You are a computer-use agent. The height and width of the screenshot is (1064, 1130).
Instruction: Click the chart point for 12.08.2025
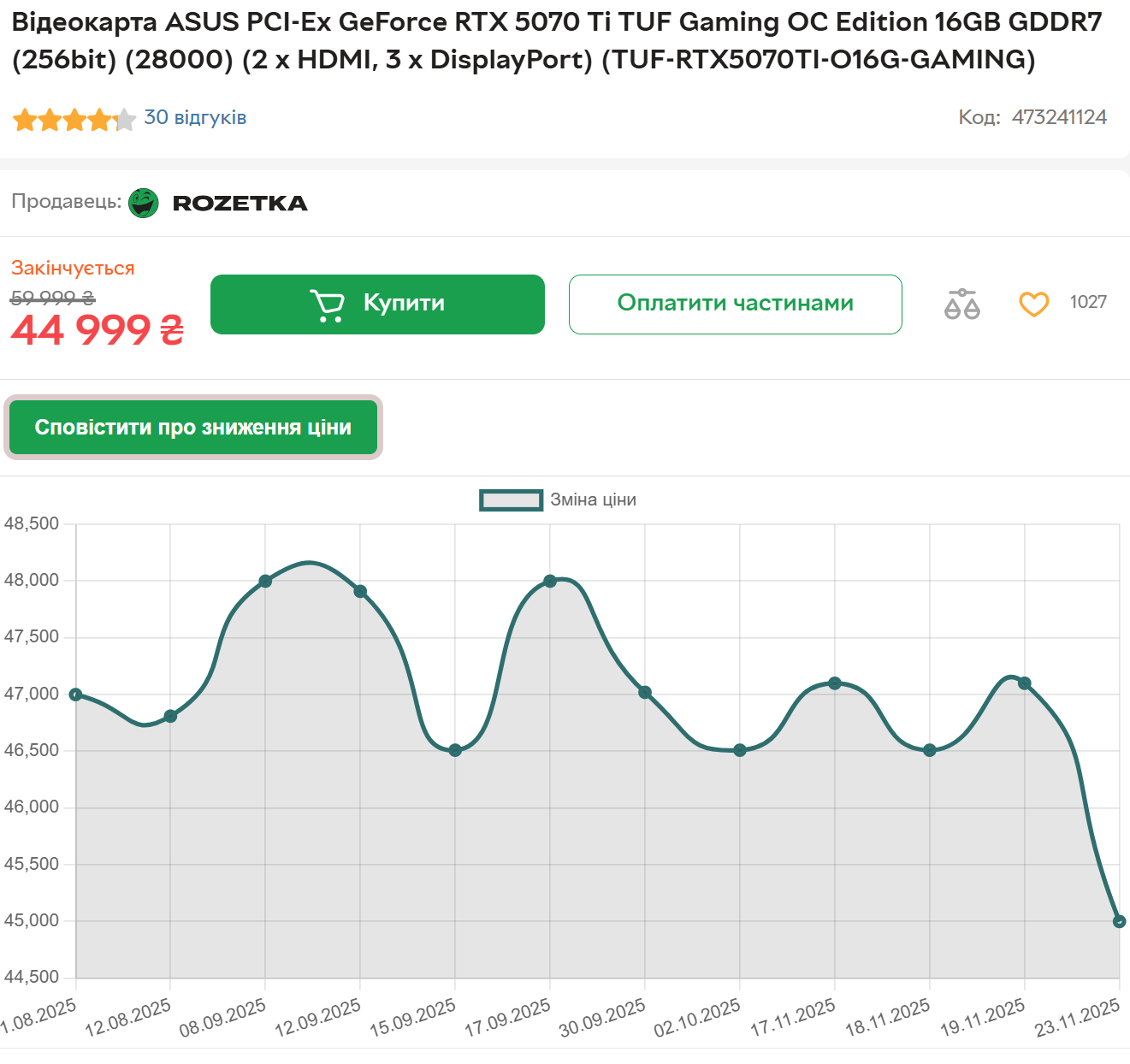[x=170, y=716]
